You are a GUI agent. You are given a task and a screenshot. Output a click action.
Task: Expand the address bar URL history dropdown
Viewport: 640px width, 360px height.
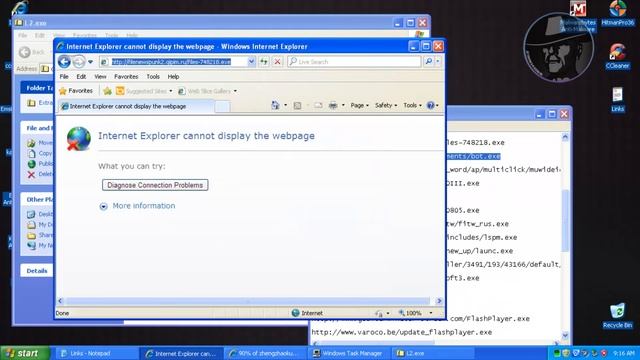coord(251,62)
